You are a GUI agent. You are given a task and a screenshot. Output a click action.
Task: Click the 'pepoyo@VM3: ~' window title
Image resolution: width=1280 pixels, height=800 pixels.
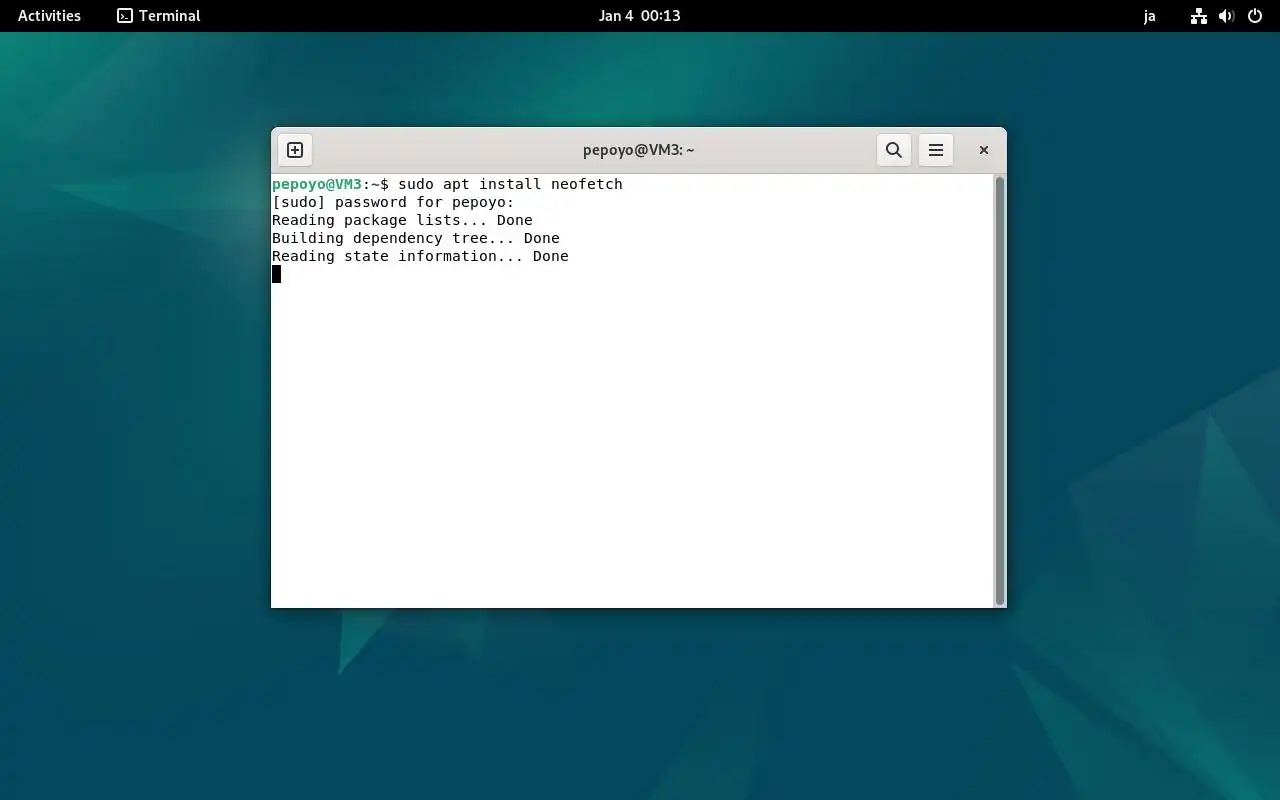tap(639, 150)
